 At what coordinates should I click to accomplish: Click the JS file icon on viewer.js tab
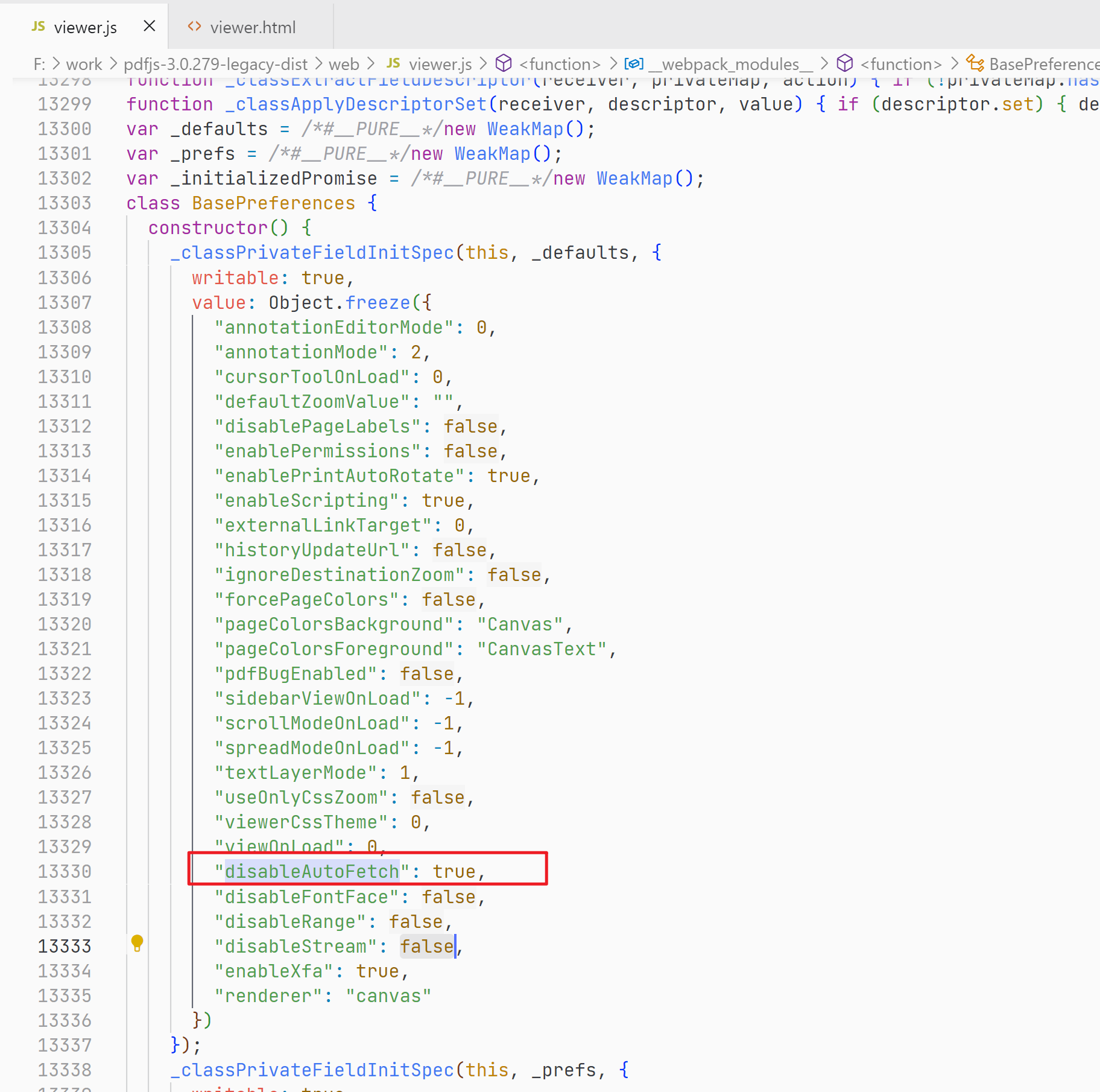37,27
